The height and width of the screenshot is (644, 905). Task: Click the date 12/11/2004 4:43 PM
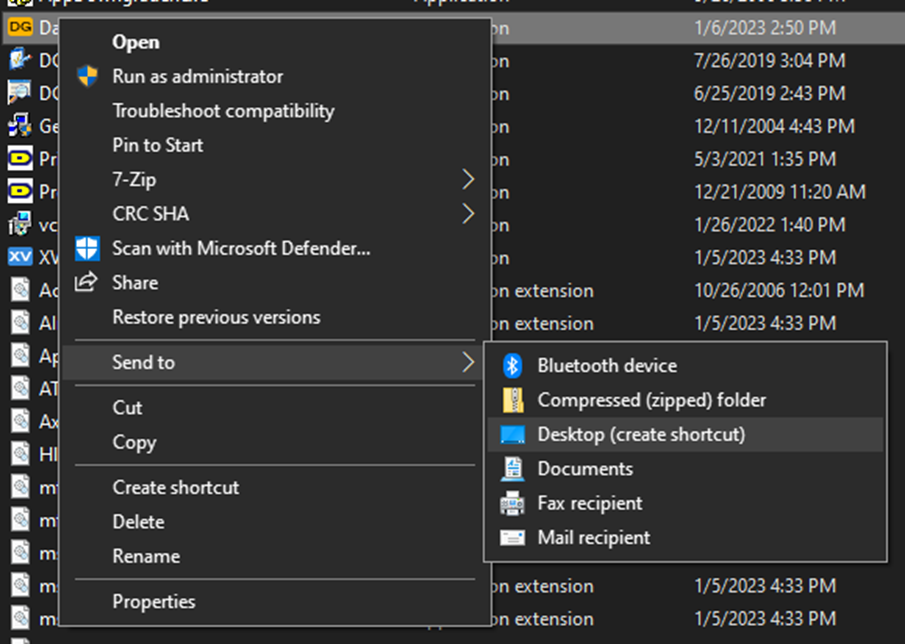tap(774, 126)
